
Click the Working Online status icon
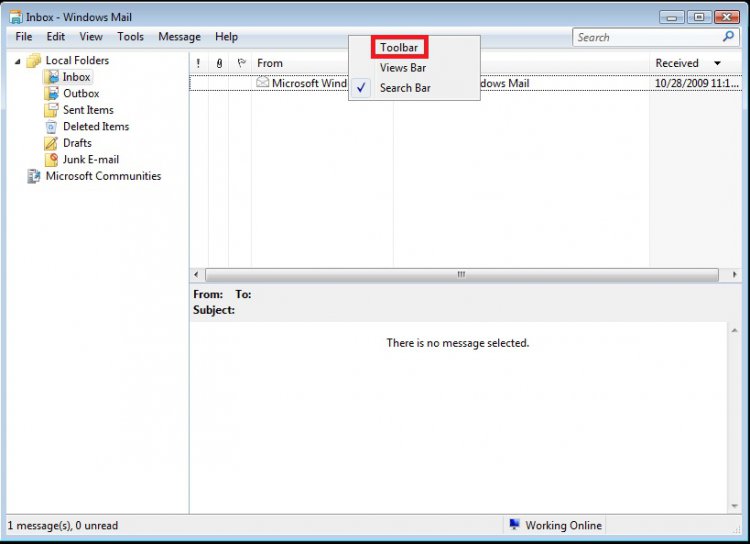[515, 524]
